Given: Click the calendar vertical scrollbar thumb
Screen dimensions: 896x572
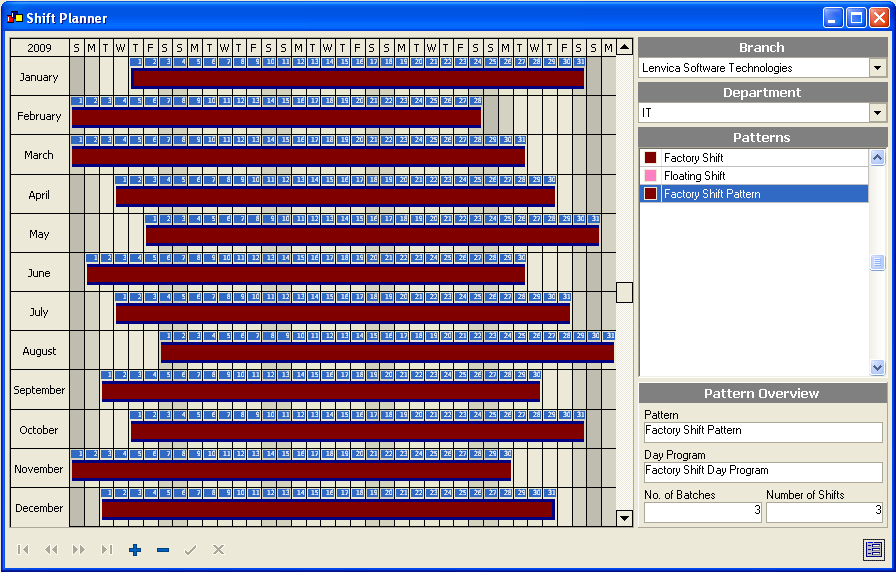Looking at the screenshot, I should tap(625, 293).
